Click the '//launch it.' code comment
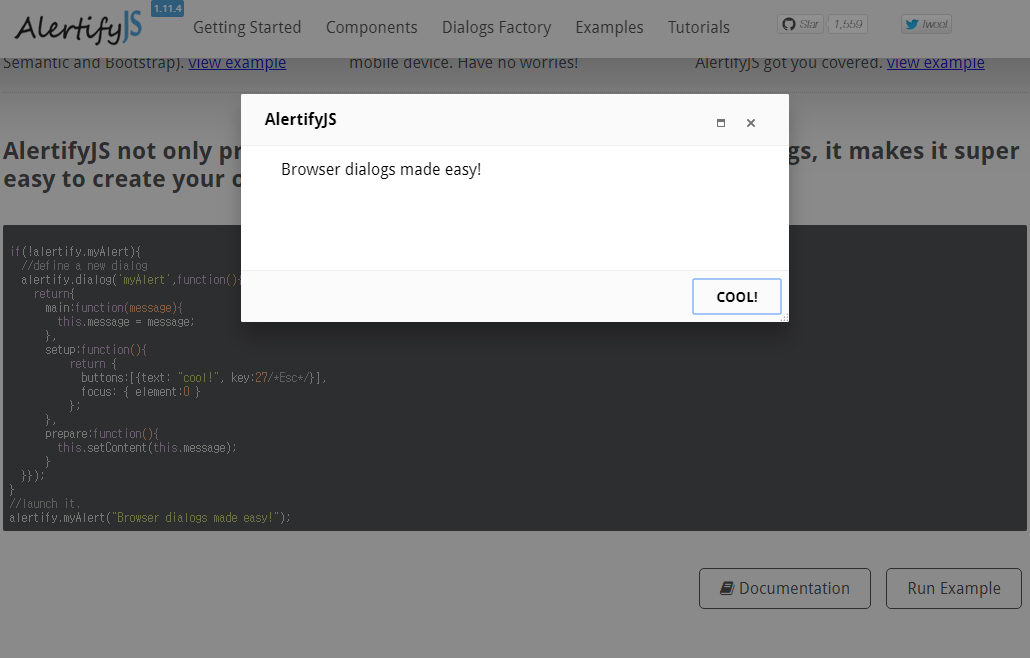 coord(45,504)
